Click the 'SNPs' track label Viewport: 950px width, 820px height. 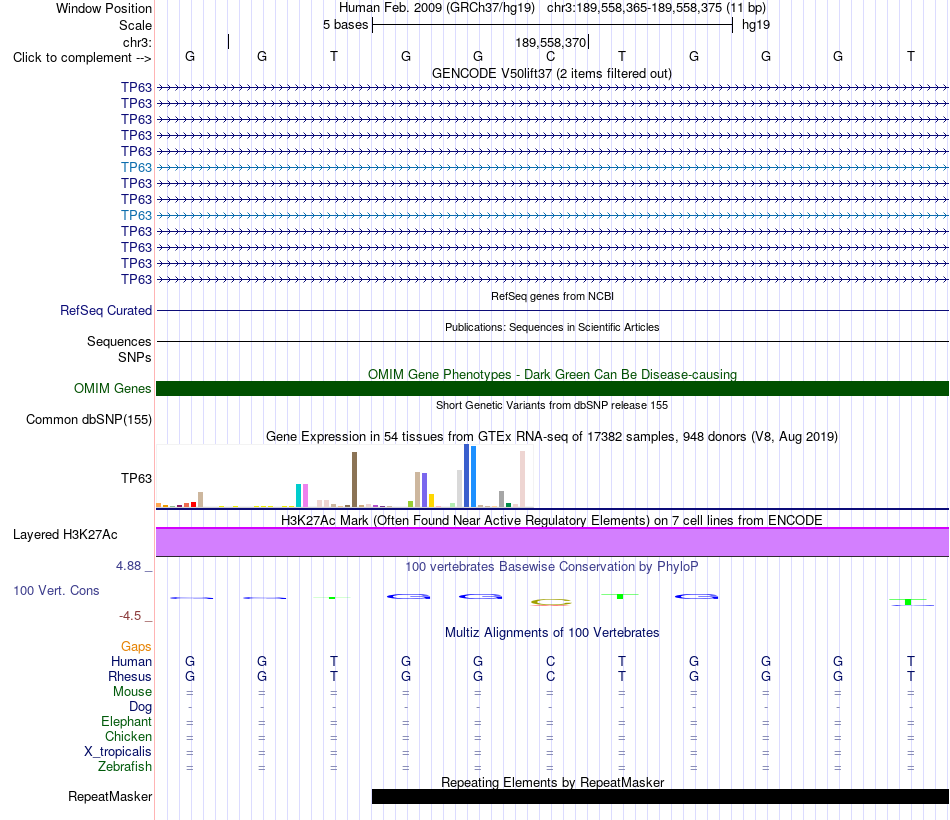[x=135, y=358]
